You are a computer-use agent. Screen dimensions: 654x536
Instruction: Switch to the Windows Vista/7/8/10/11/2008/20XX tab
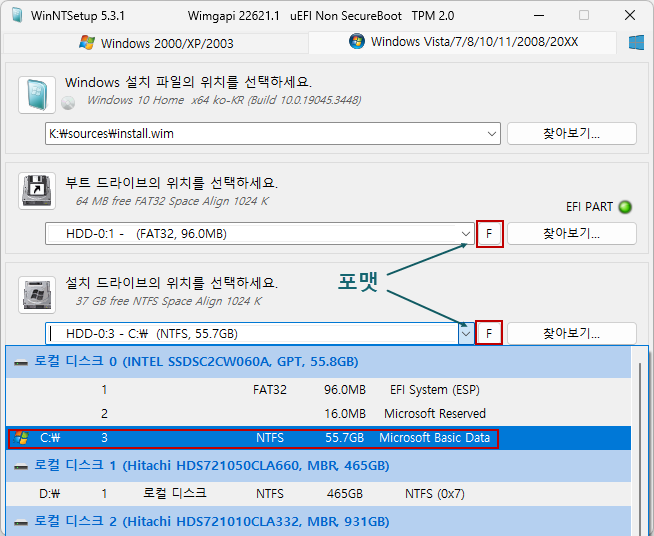[463, 42]
